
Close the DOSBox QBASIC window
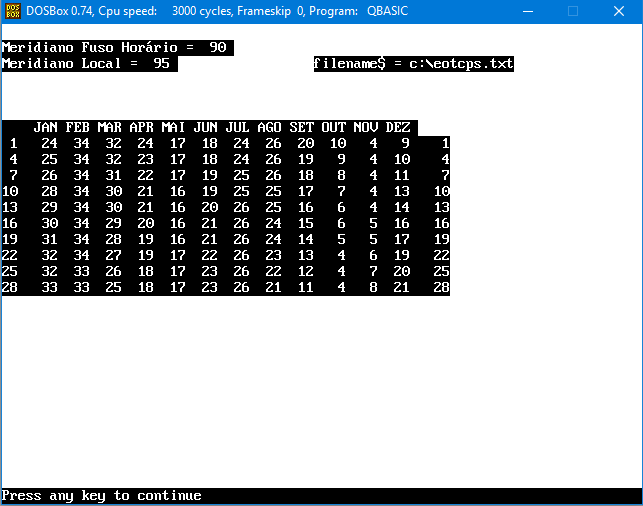pos(619,11)
